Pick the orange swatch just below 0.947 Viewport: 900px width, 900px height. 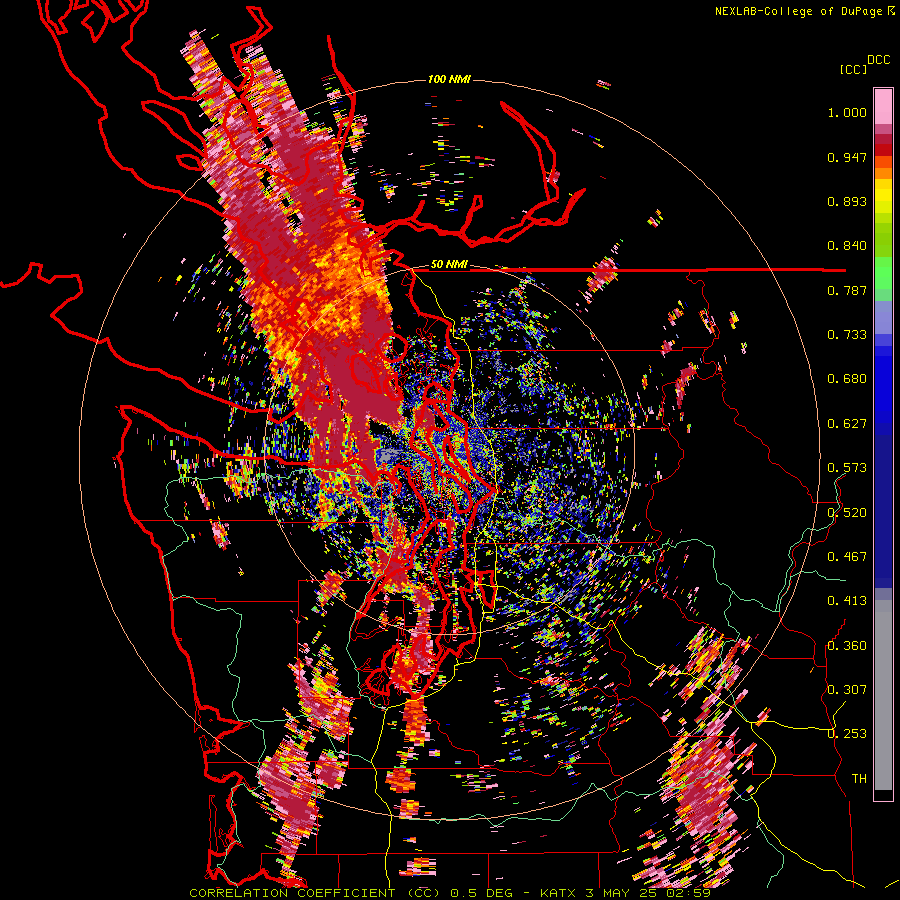[883, 173]
